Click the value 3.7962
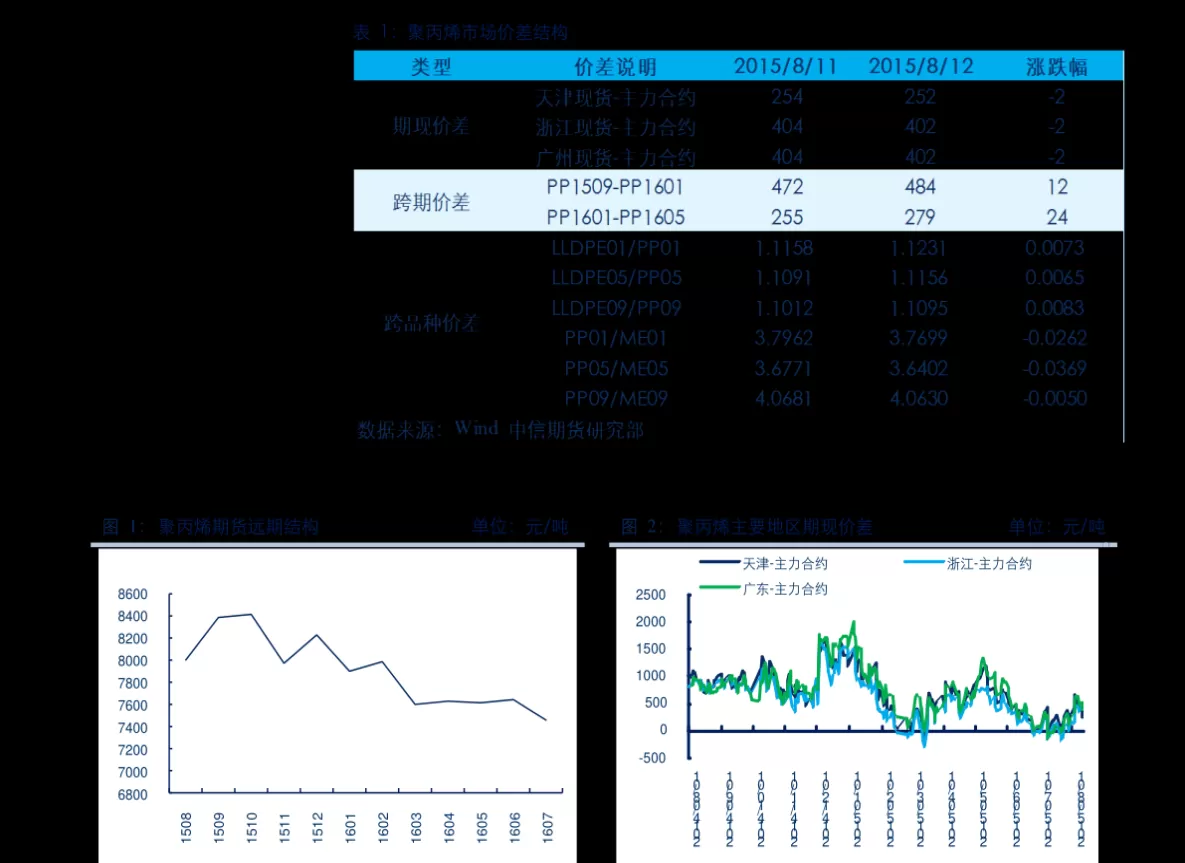The height and width of the screenshot is (863, 1185). pos(784,339)
